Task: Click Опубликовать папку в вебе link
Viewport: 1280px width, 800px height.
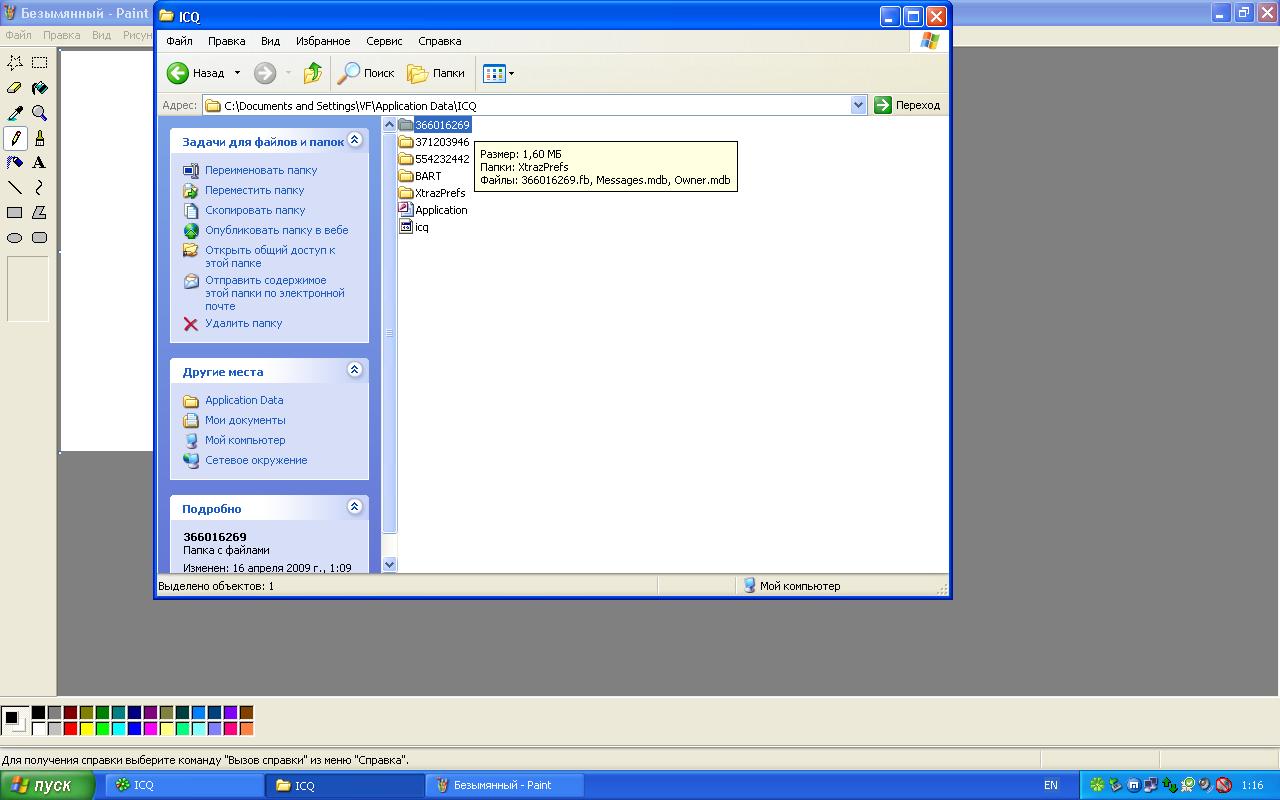Action: (x=277, y=230)
